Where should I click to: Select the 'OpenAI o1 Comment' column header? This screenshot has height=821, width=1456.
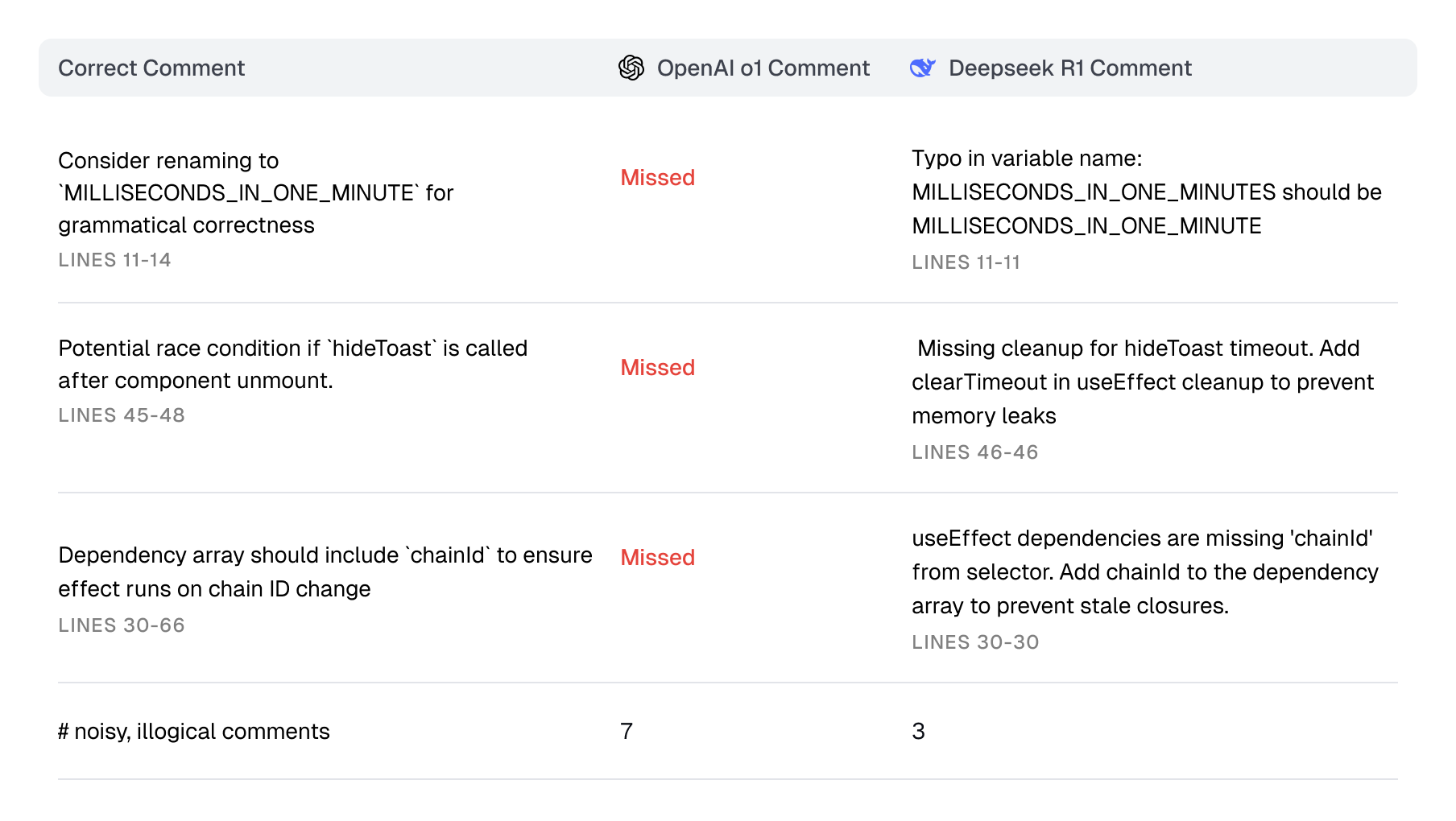(763, 68)
